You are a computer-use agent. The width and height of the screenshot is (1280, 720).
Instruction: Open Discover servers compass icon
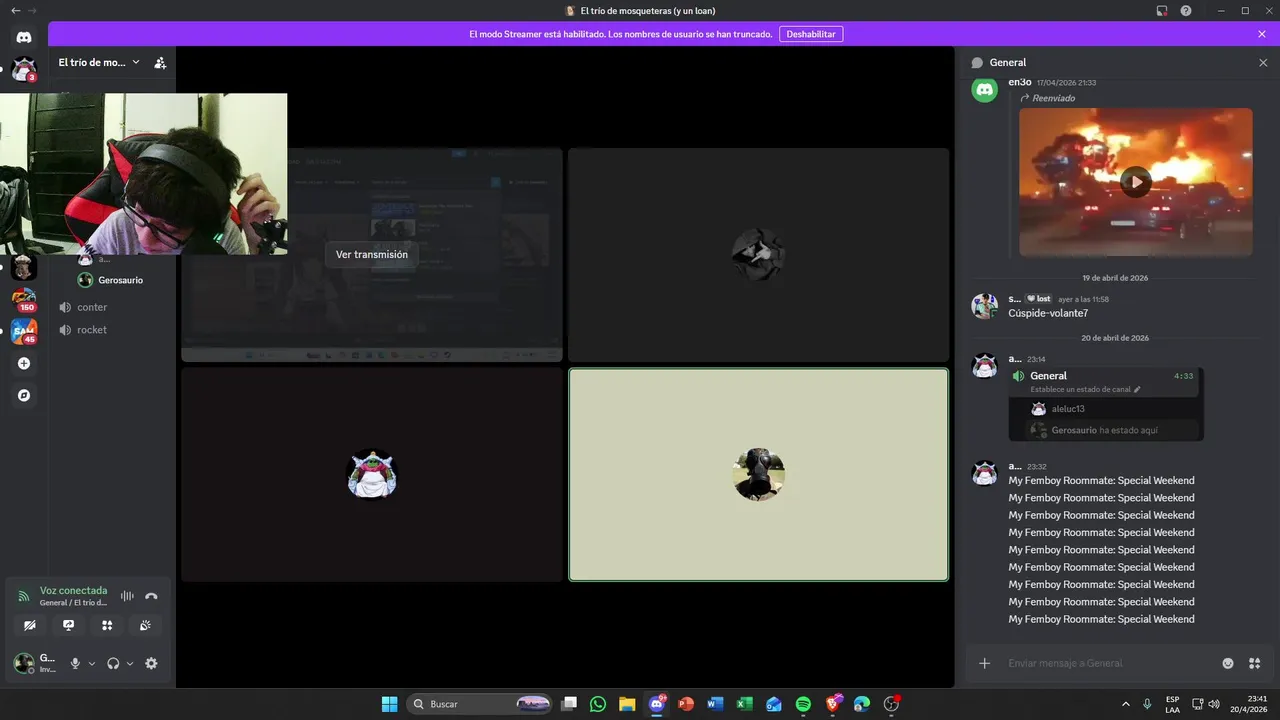point(24,395)
